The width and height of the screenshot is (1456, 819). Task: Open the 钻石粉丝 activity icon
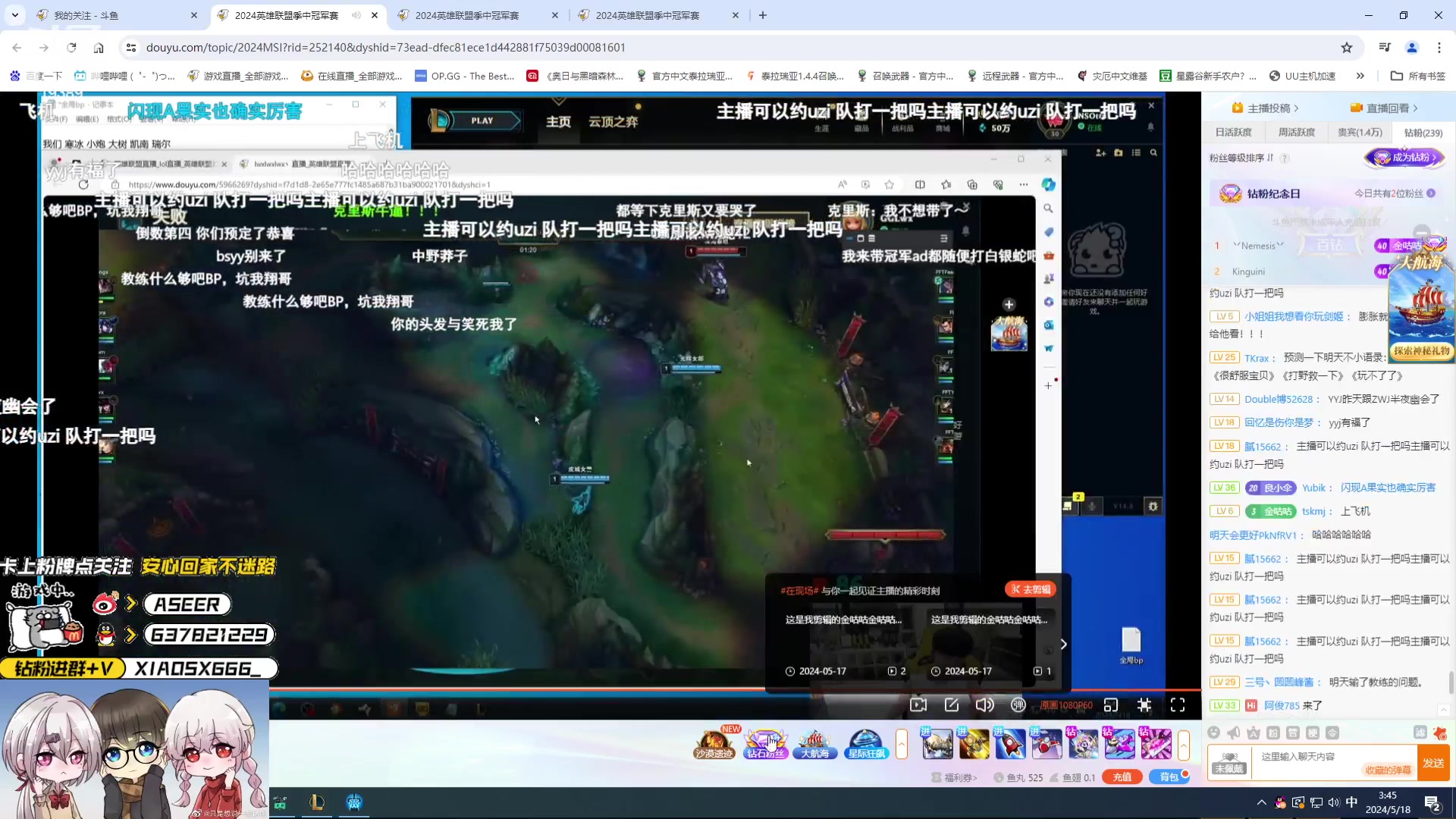765,744
